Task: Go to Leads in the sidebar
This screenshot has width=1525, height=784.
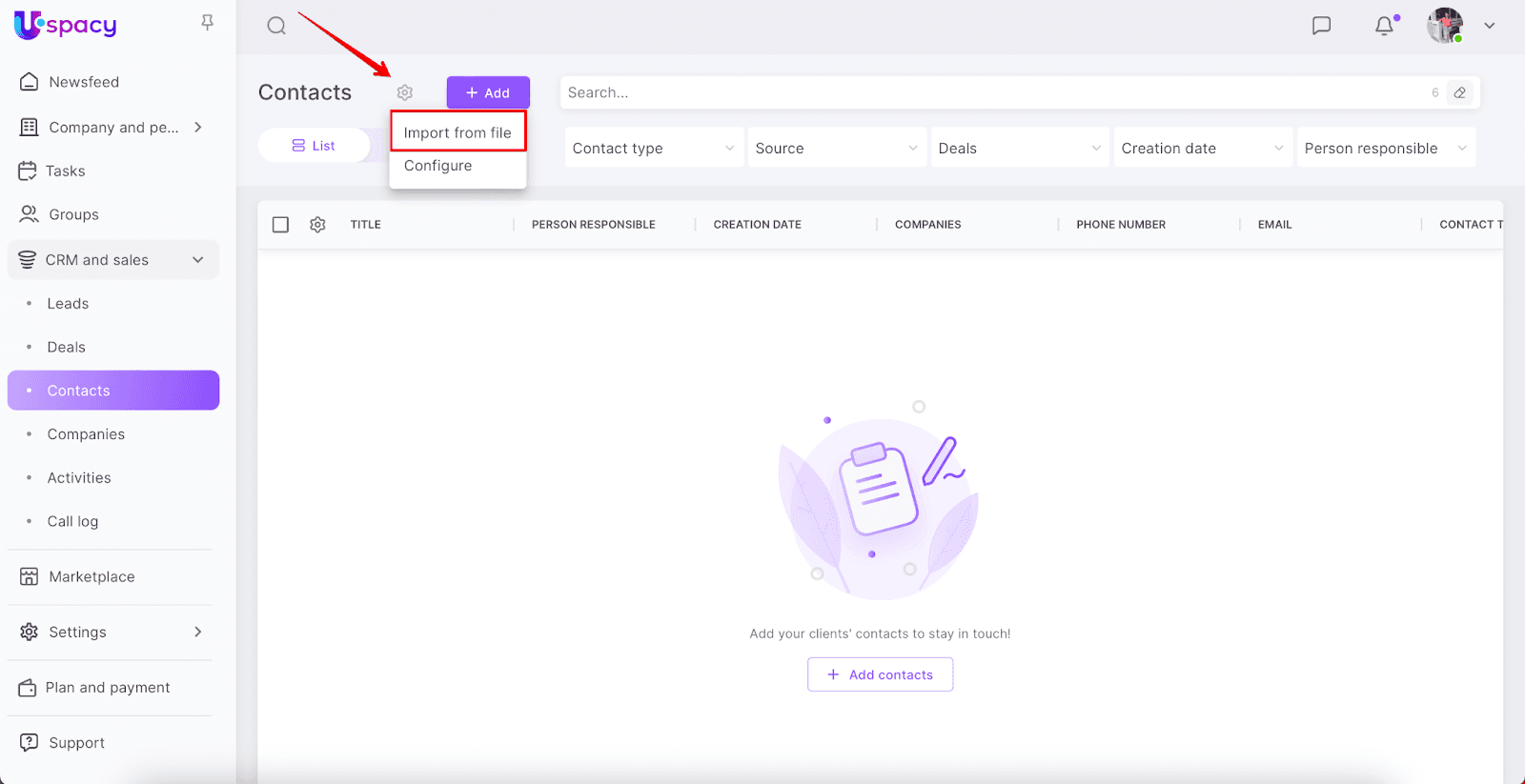Action: pyautogui.click(x=68, y=304)
